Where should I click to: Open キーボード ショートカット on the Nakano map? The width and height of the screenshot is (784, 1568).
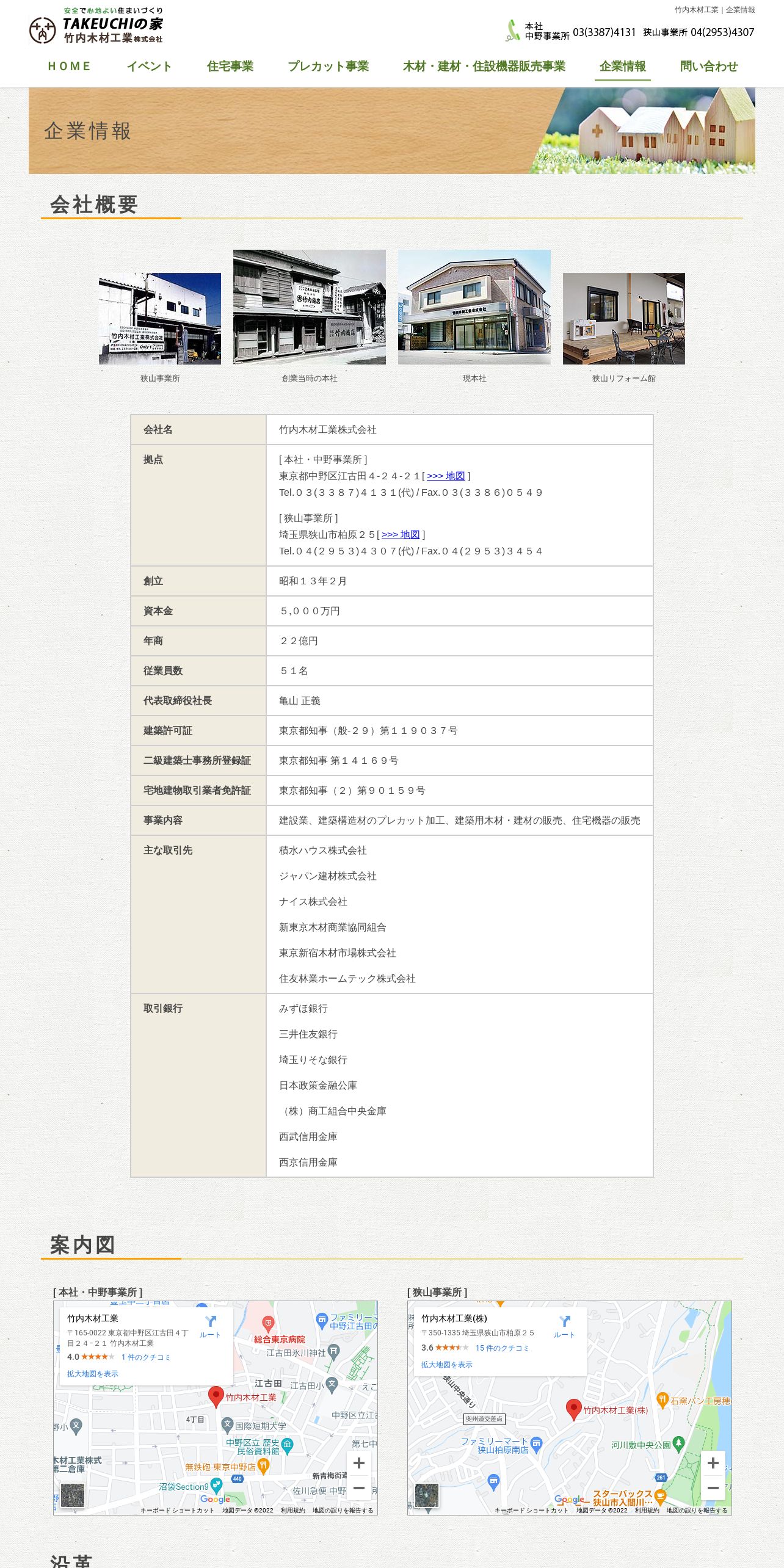point(178,1510)
